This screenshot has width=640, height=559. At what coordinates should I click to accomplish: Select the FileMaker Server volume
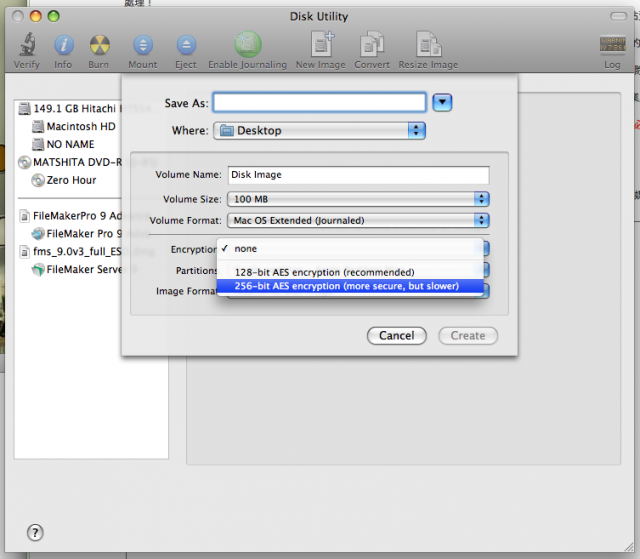click(x=77, y=270)
